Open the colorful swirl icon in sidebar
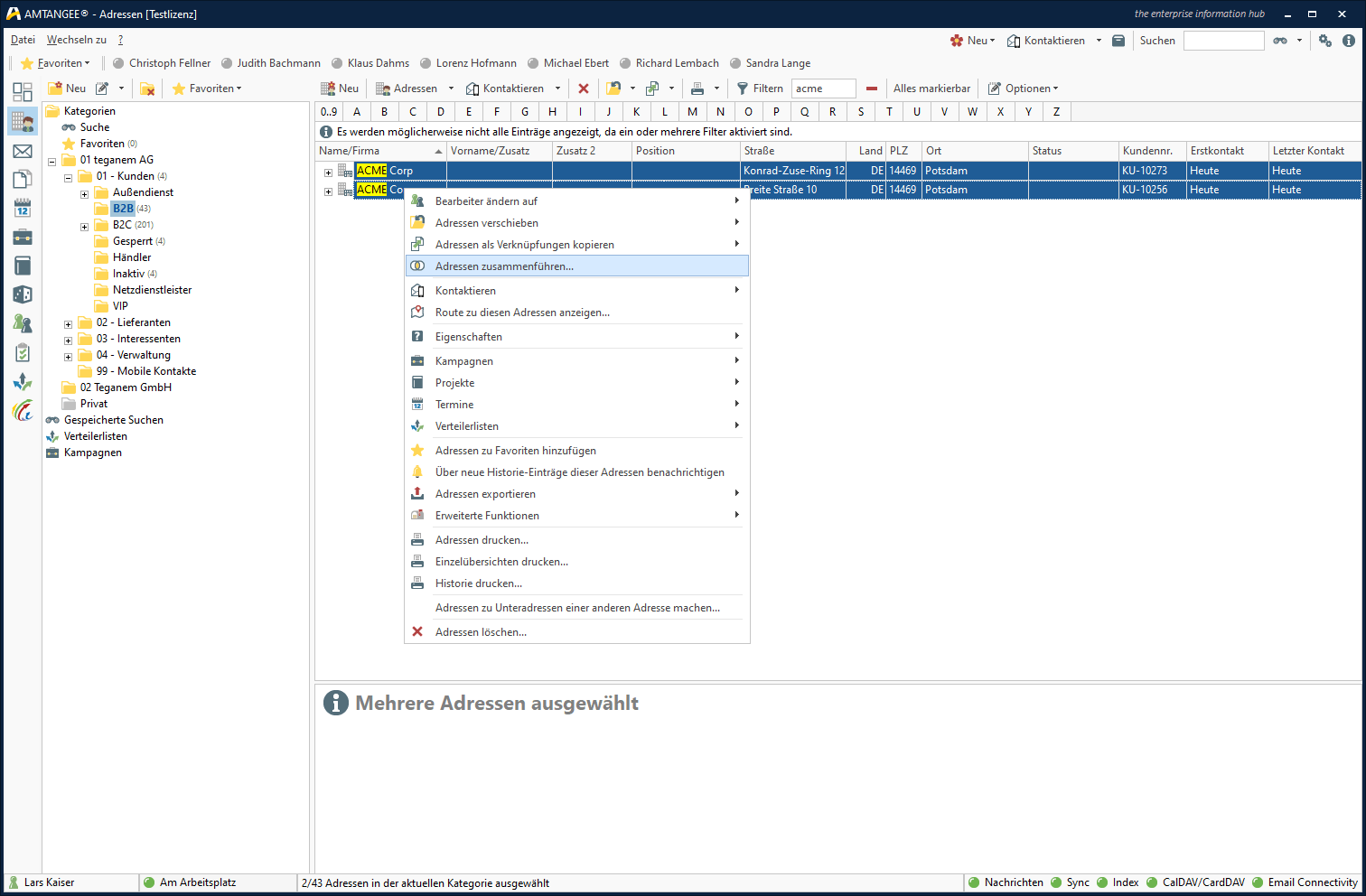1366x896 pixels. click(x=23, y=410)
